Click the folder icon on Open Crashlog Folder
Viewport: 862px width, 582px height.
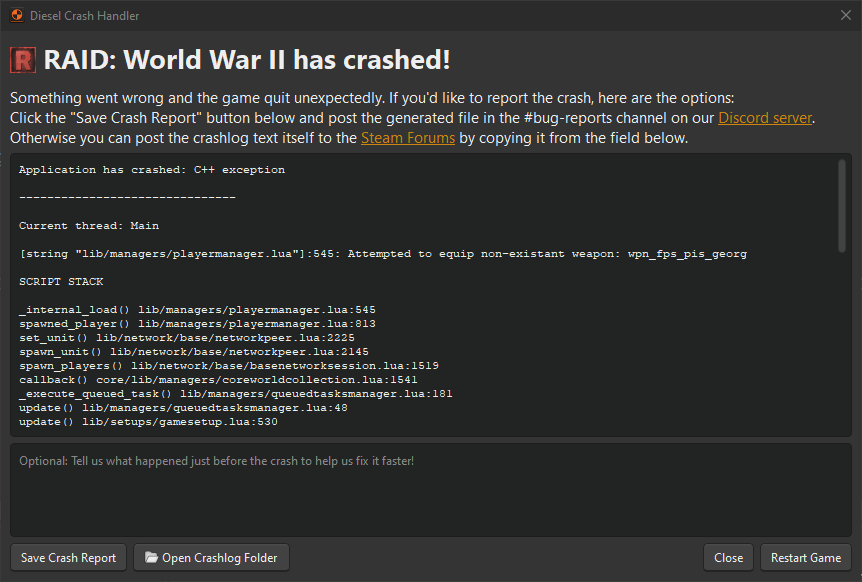[151, 558]
